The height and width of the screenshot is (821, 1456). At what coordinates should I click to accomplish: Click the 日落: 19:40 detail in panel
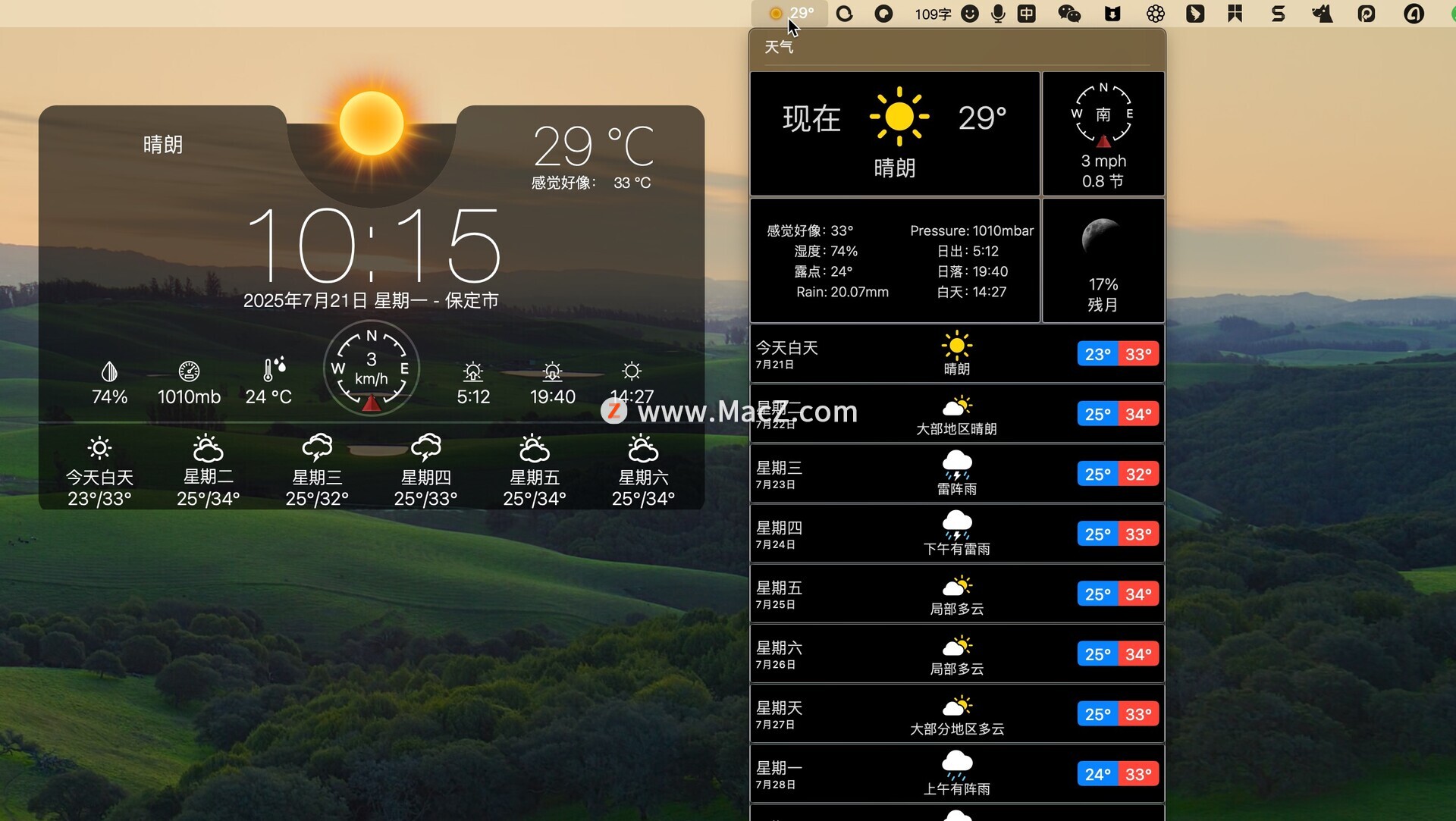[x=972, y=271]
